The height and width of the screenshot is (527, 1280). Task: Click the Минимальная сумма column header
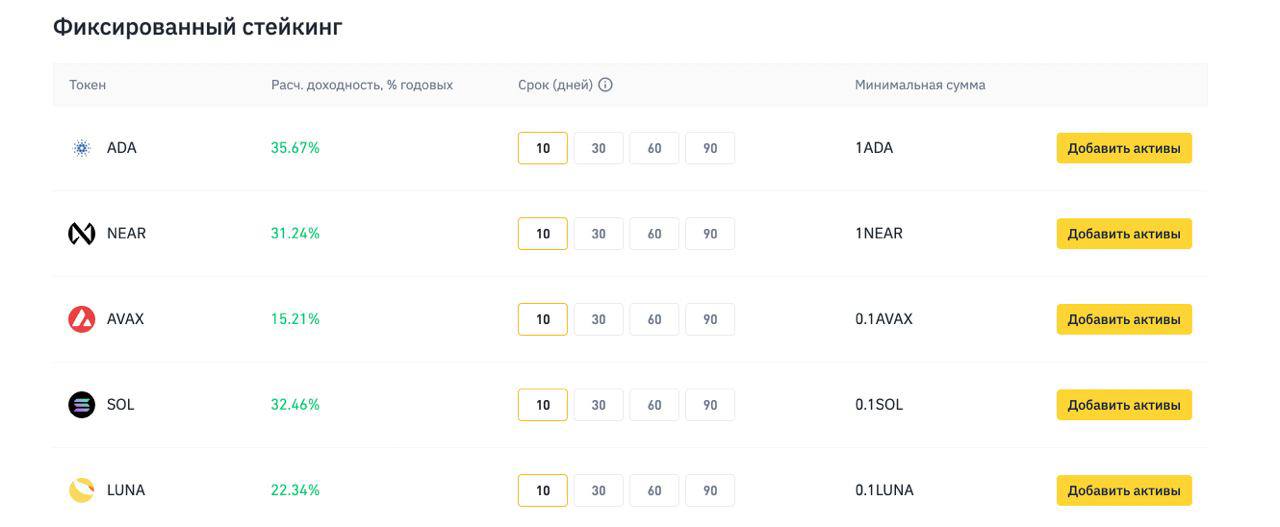point(919,85)
